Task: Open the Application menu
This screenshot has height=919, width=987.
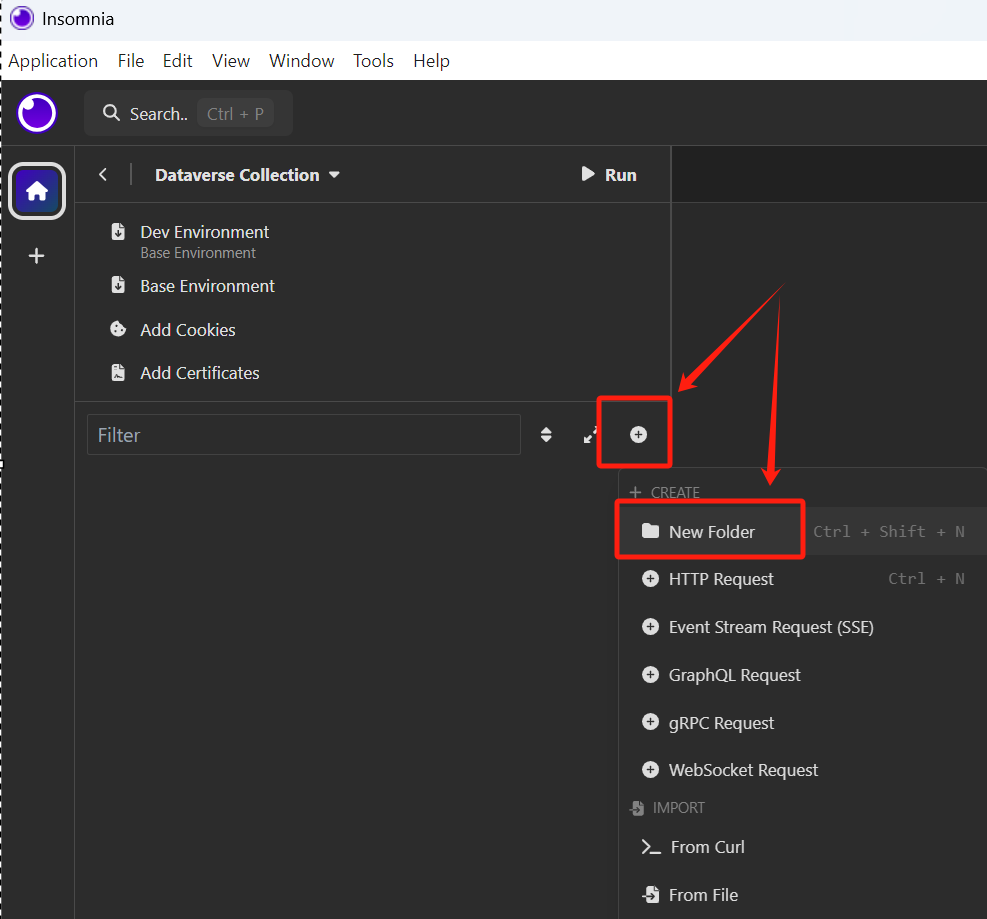Action: pos(53,61)
